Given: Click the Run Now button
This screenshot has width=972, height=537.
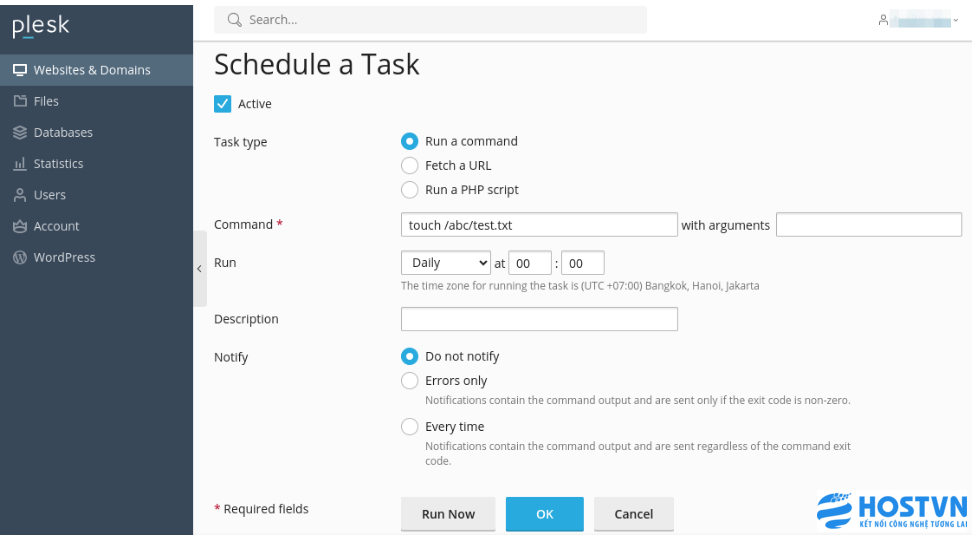Looking at the screenshot, I should [x=448, y=514].
